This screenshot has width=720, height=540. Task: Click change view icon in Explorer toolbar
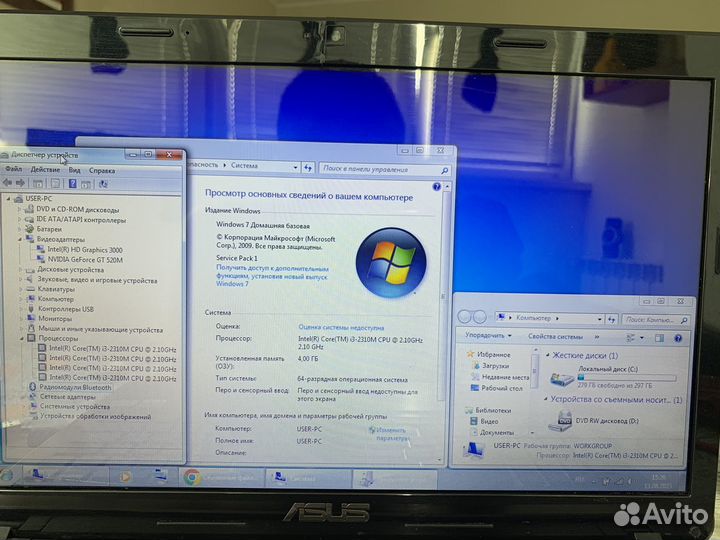[631, 338]
